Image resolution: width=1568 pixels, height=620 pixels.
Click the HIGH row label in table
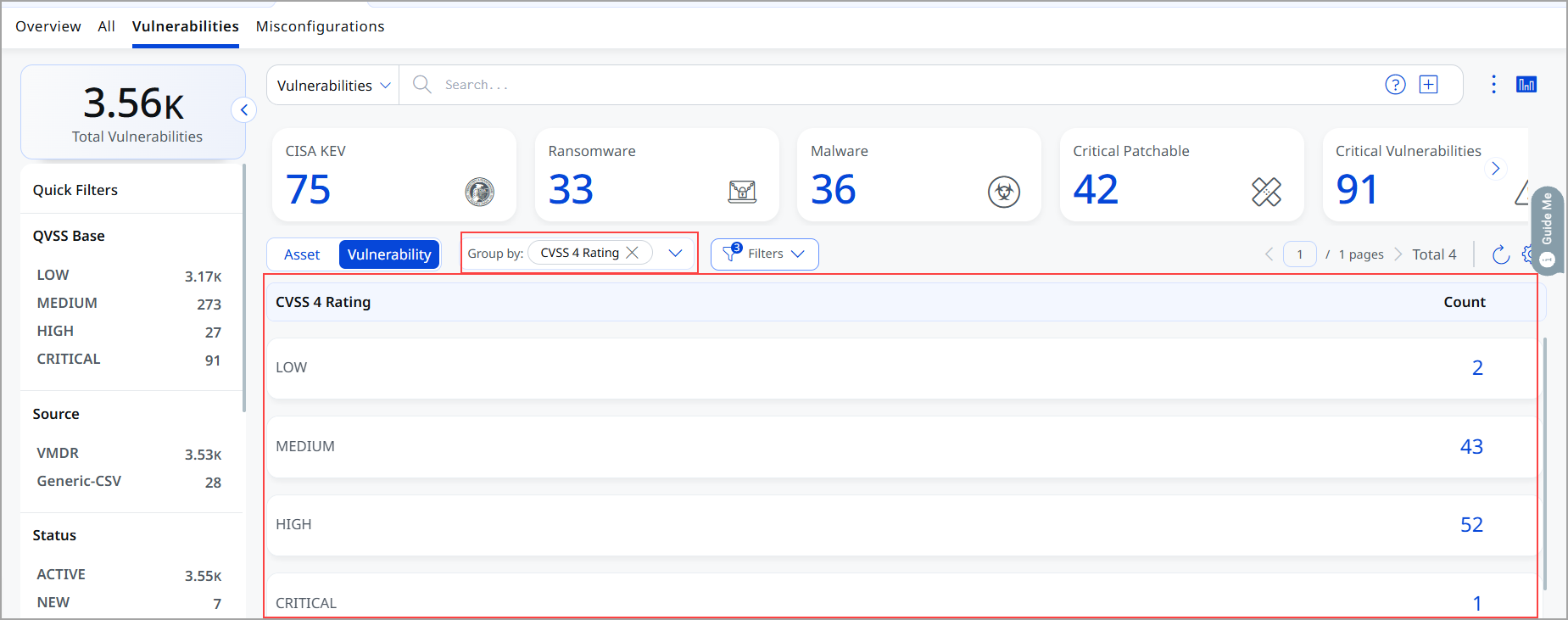[293, 524]
